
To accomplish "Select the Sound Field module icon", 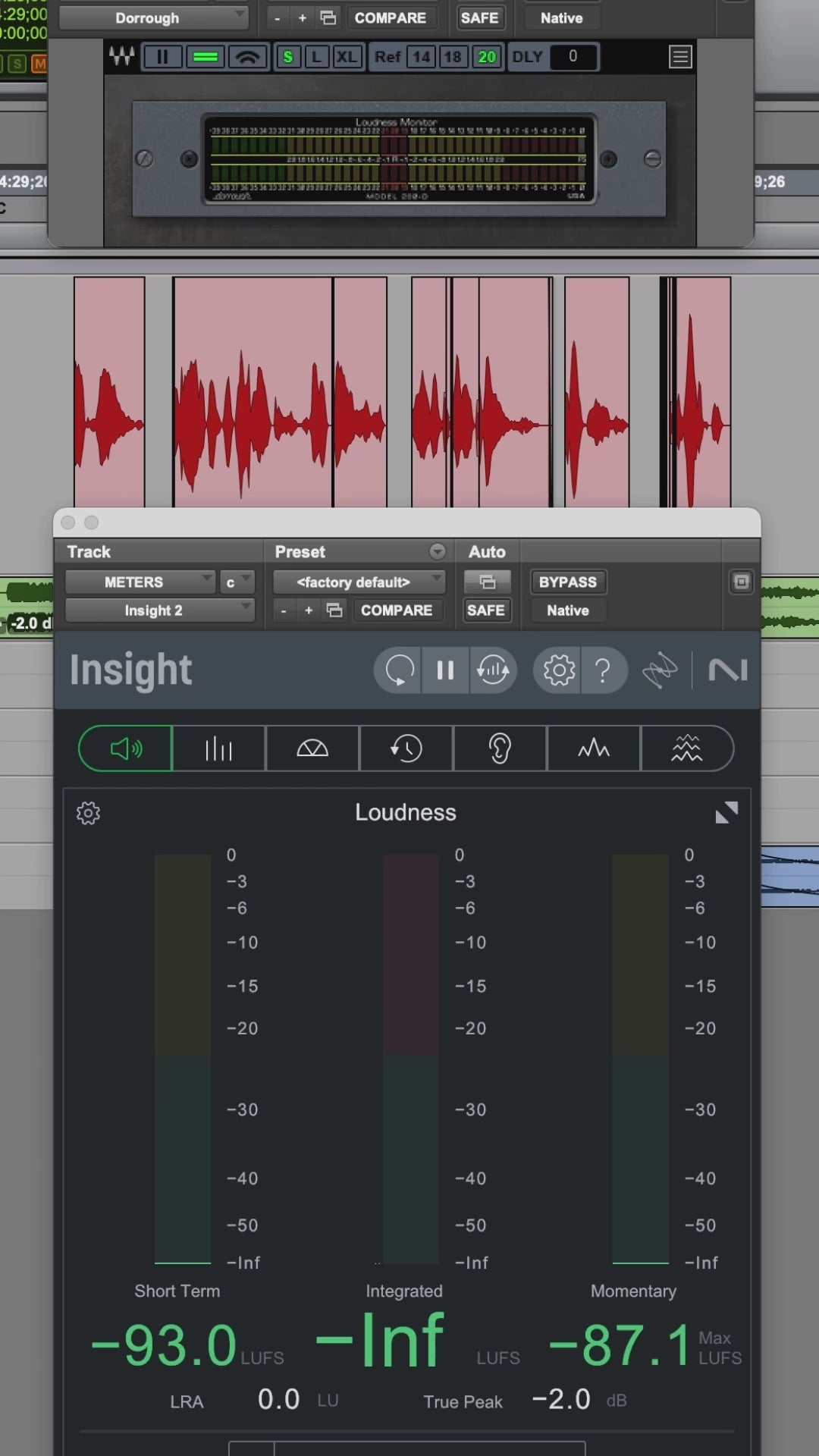I will (x=312, y=749).
